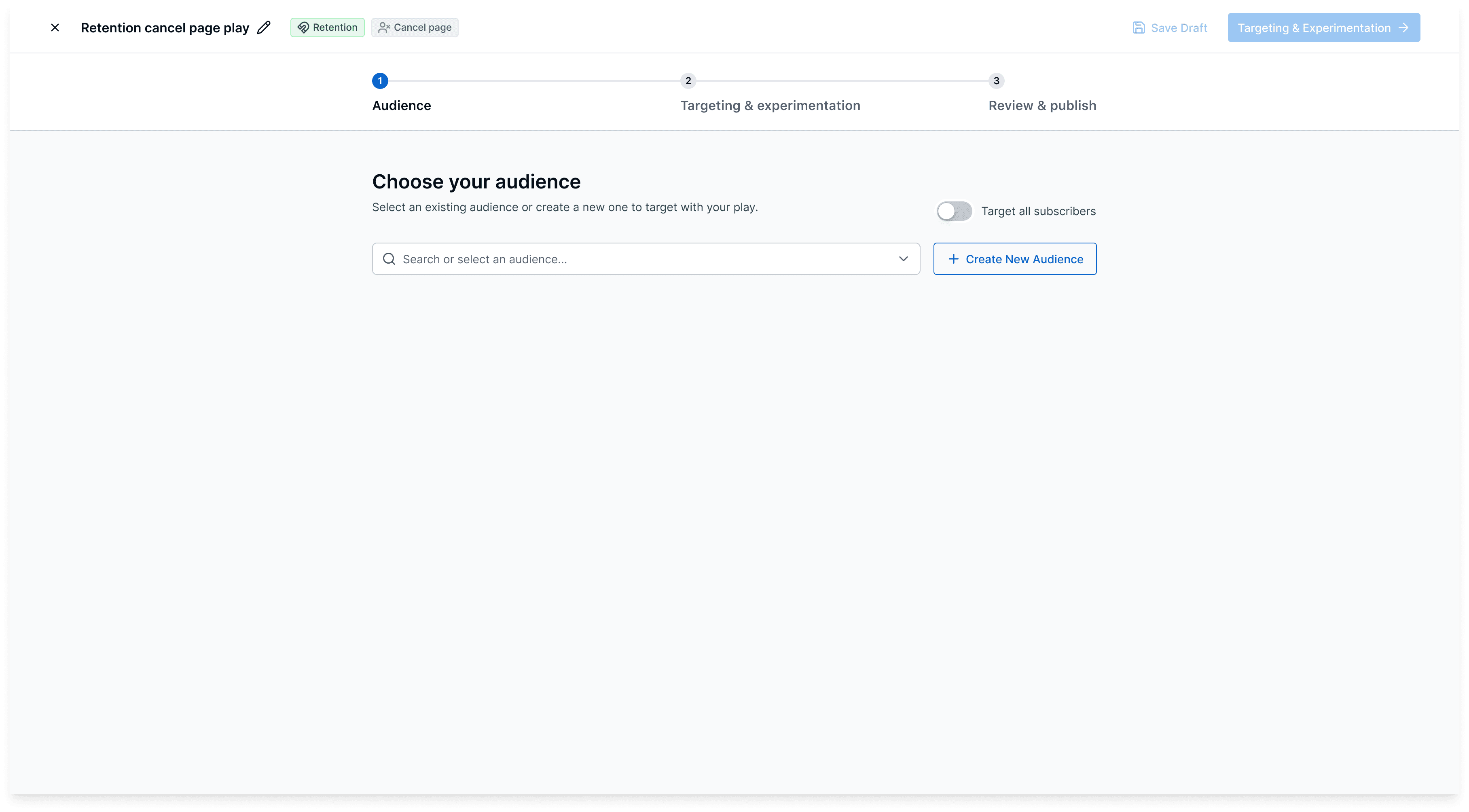Jump to step 3 circle in stepper
Screen dimensions: 1469x812
pyautogui.click(x=996, y=81)
